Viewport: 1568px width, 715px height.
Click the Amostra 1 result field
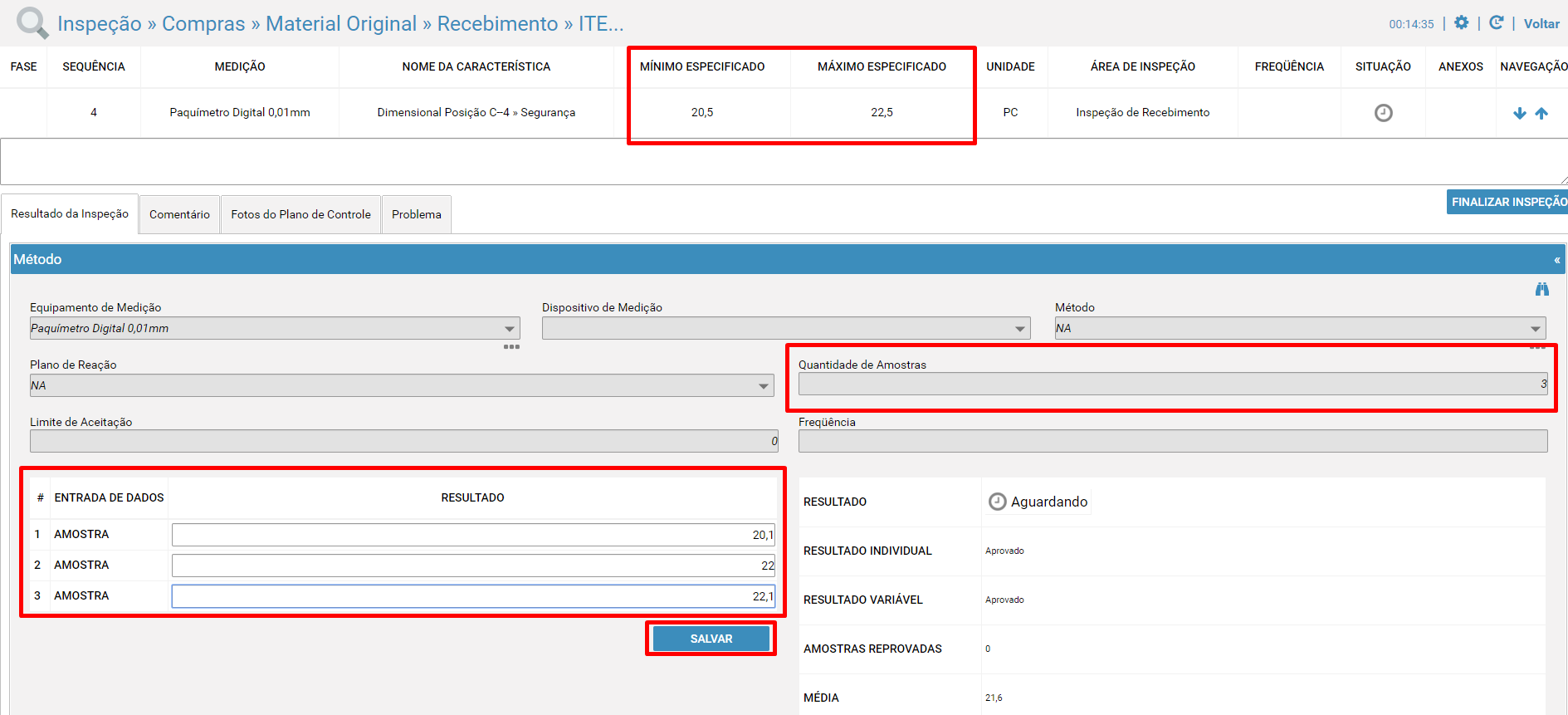click(x=473, y=535)
